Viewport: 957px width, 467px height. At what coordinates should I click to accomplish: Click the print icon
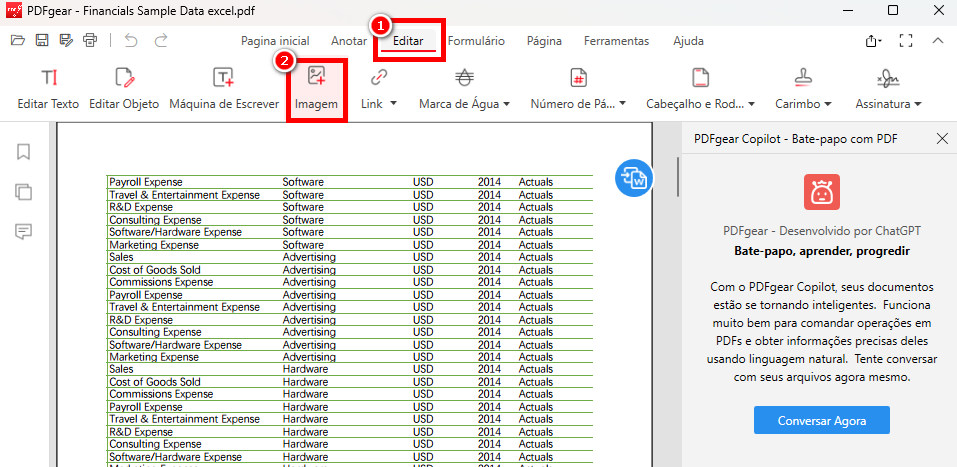pyautogui.click(x=90, y=41)
